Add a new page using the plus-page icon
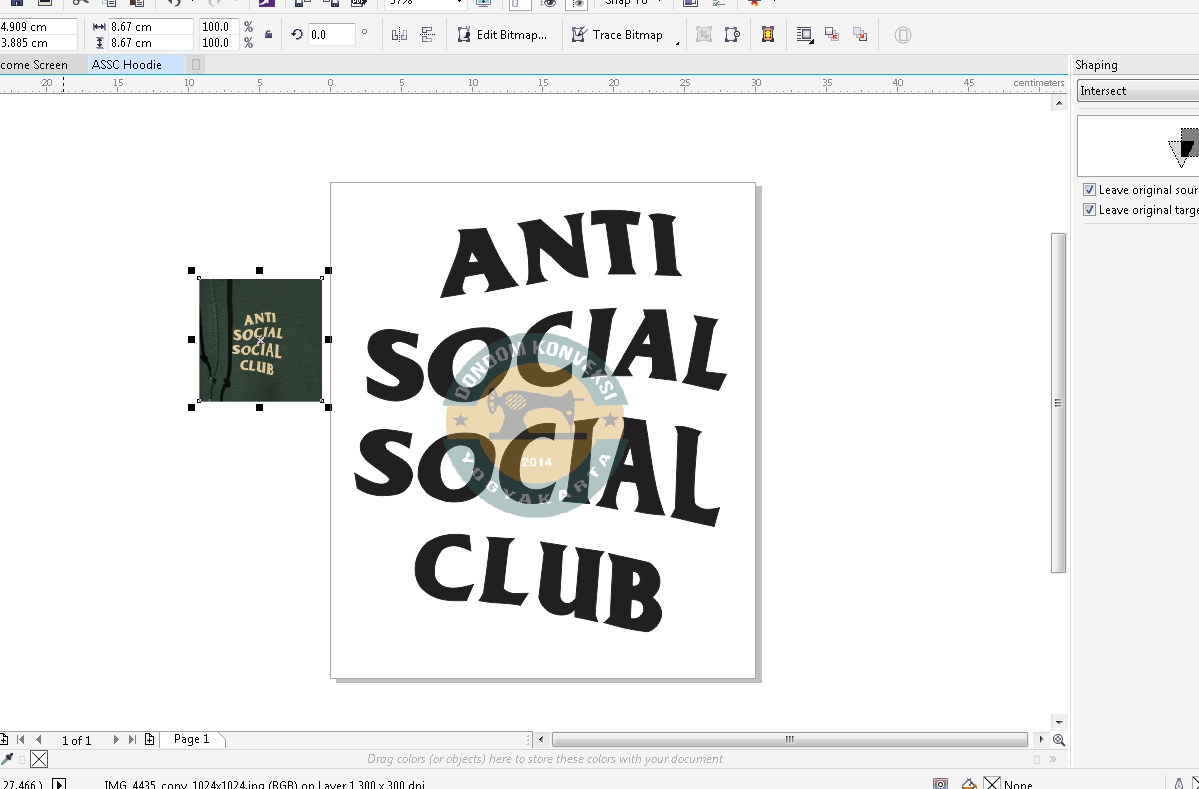1199x789 pixels. 149,739
